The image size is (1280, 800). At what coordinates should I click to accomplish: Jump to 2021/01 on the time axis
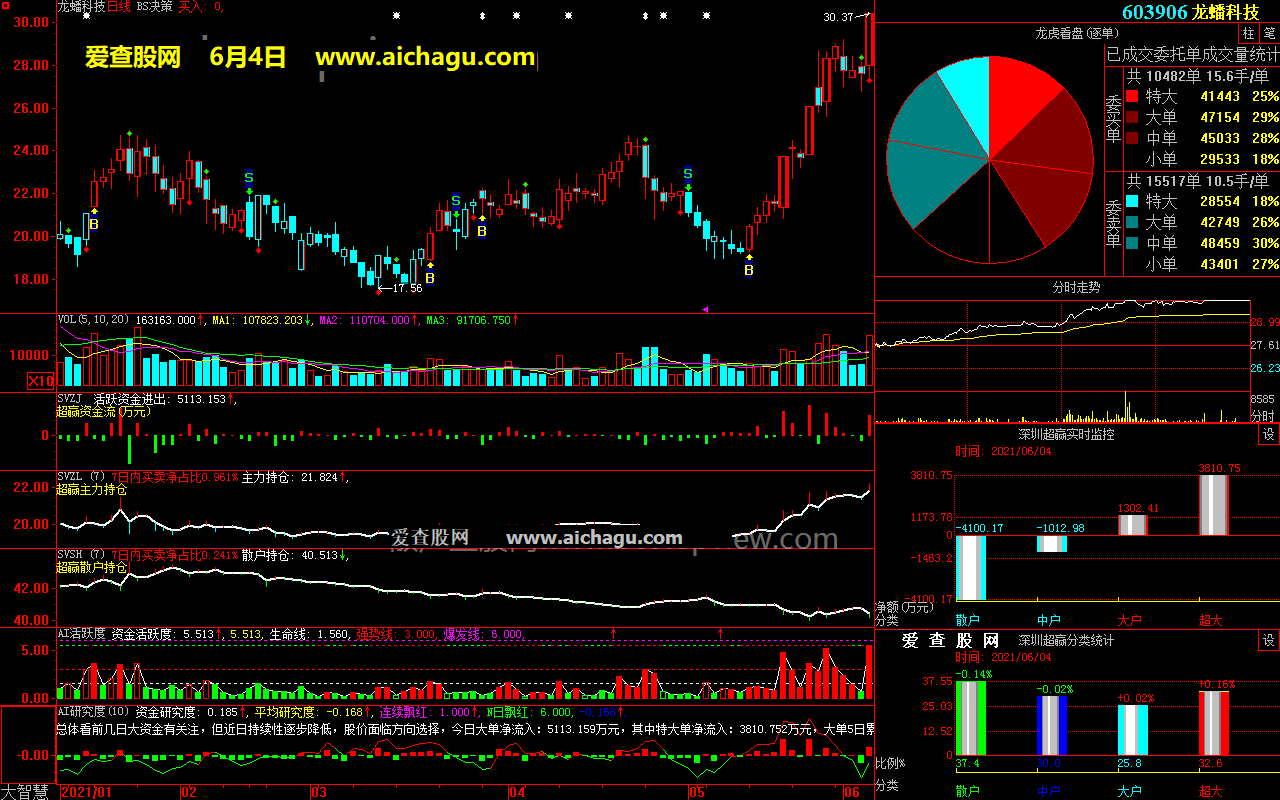coord(87,792)
